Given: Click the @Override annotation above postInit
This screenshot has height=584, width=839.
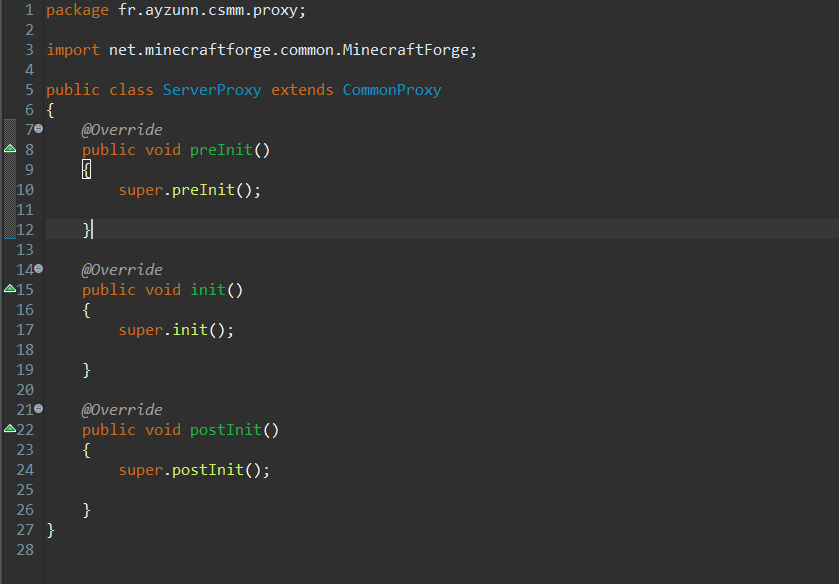Looking at the screenshot, I should [x=122, y=410].
